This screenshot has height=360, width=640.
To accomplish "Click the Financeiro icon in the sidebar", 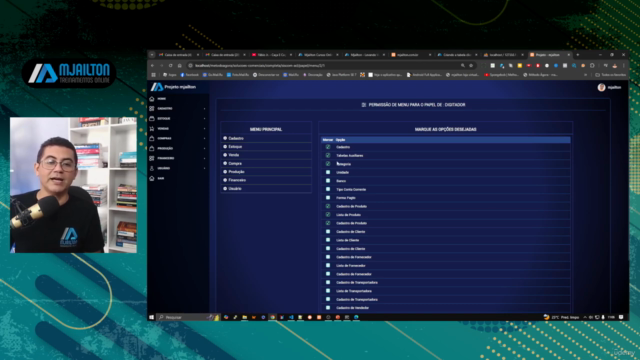I will pos(152,158).
